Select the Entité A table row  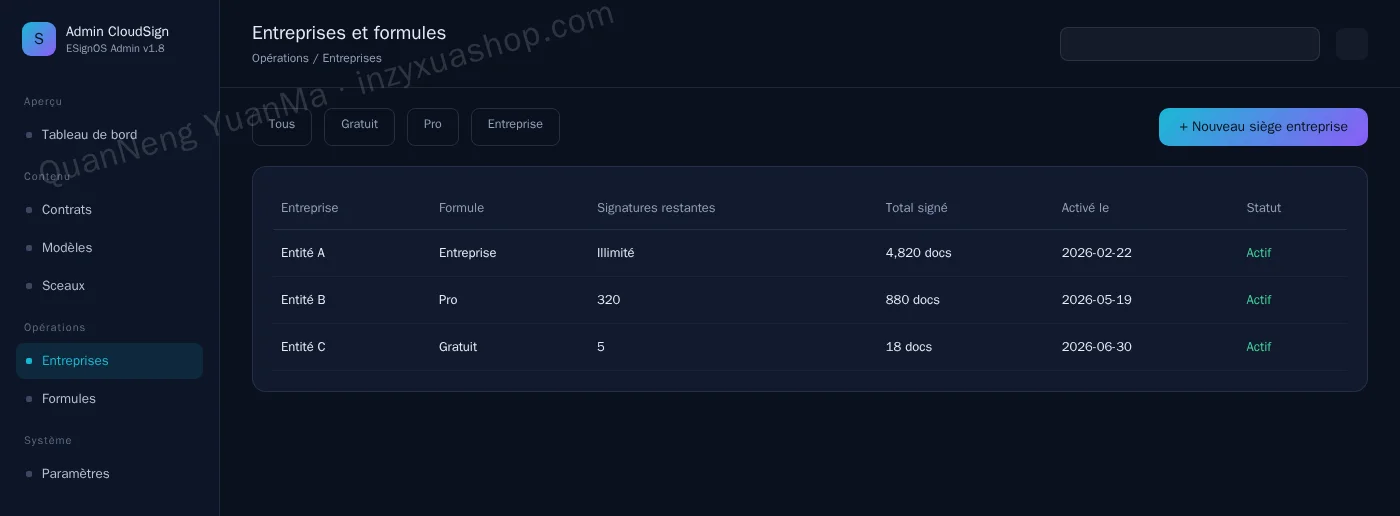pos(810,253)
